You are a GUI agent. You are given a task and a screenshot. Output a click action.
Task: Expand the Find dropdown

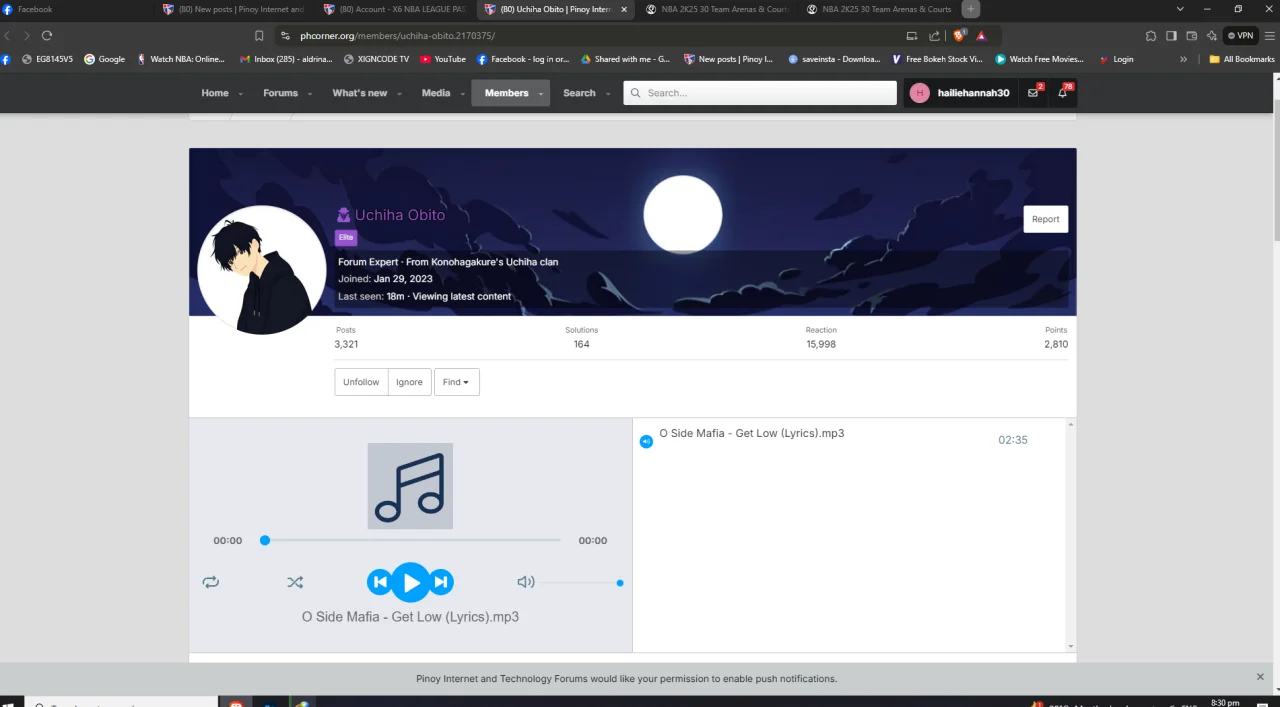click(x=456, y=382)
